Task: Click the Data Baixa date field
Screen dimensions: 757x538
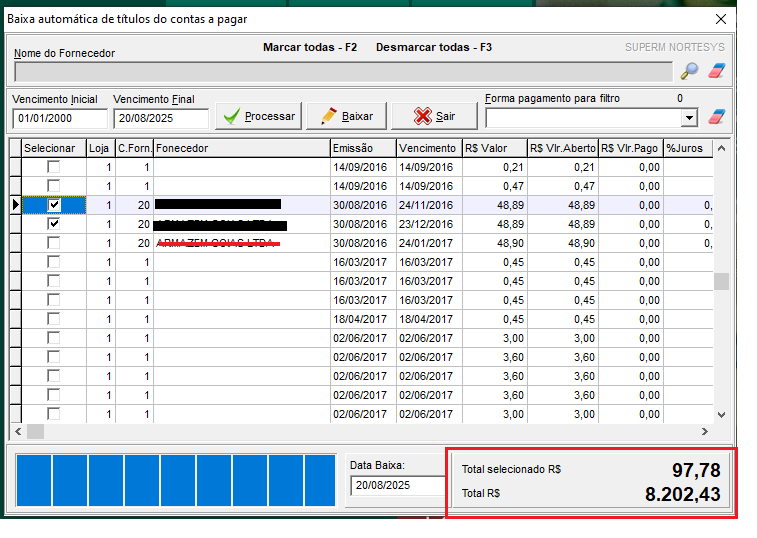Action: (396, 485)
